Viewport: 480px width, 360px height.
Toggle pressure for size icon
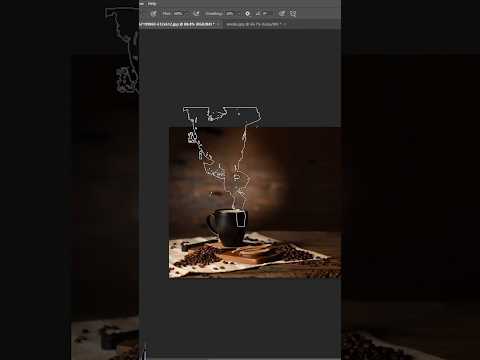282,14
